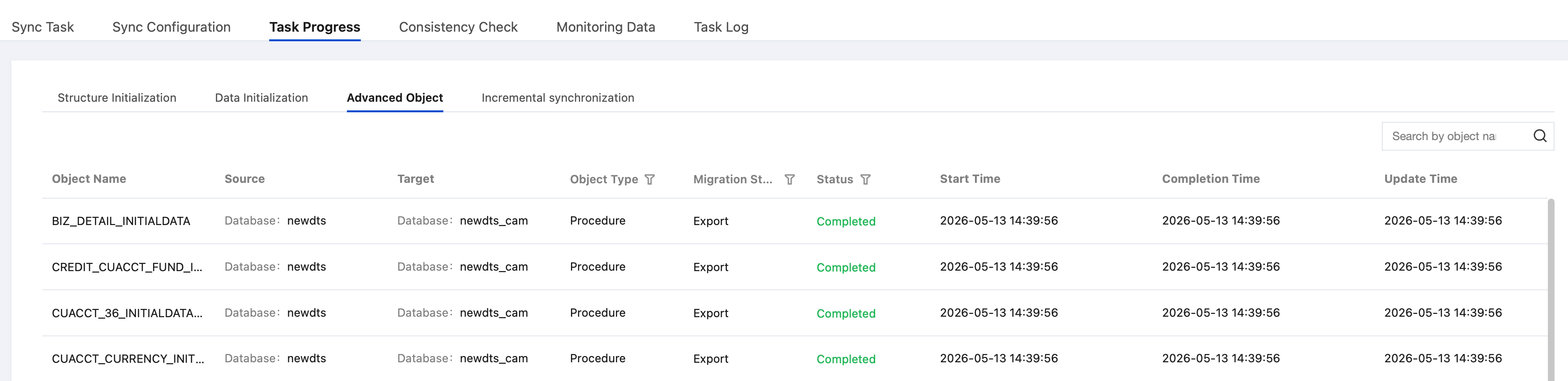This screenshot has width=1568, height=381.
Task: Click the Completed status for BIZ_DETAIL_INITIALDATA
Action: click(846, 222)
